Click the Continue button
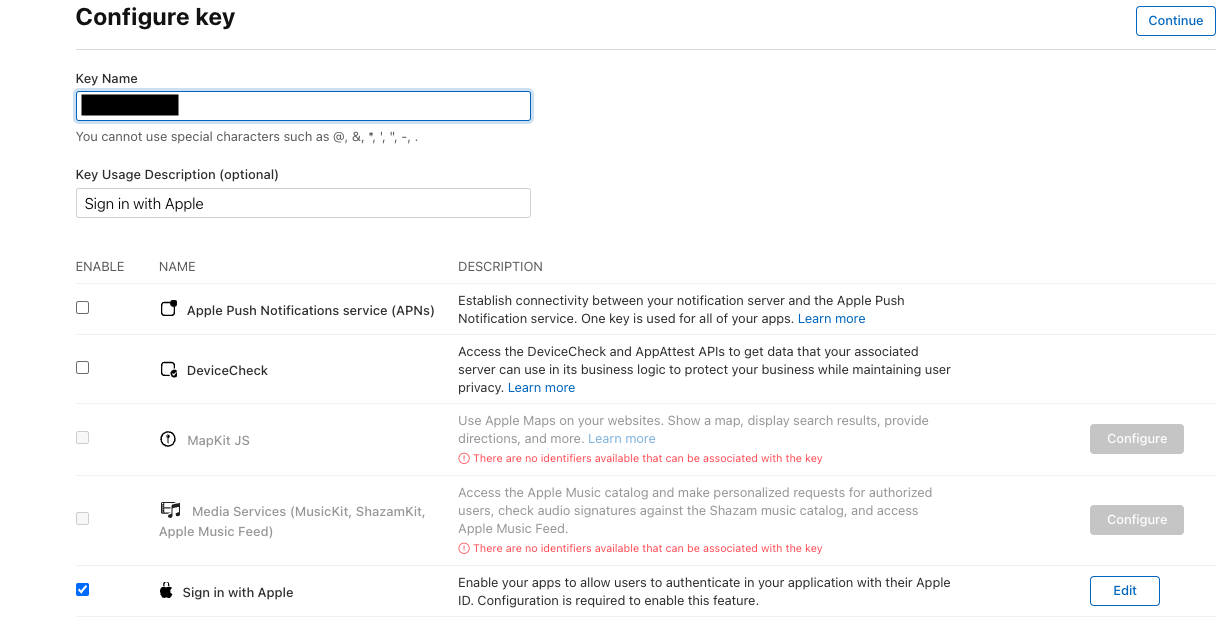This screenshot has width=1226, height=622. coord(1175,21)
